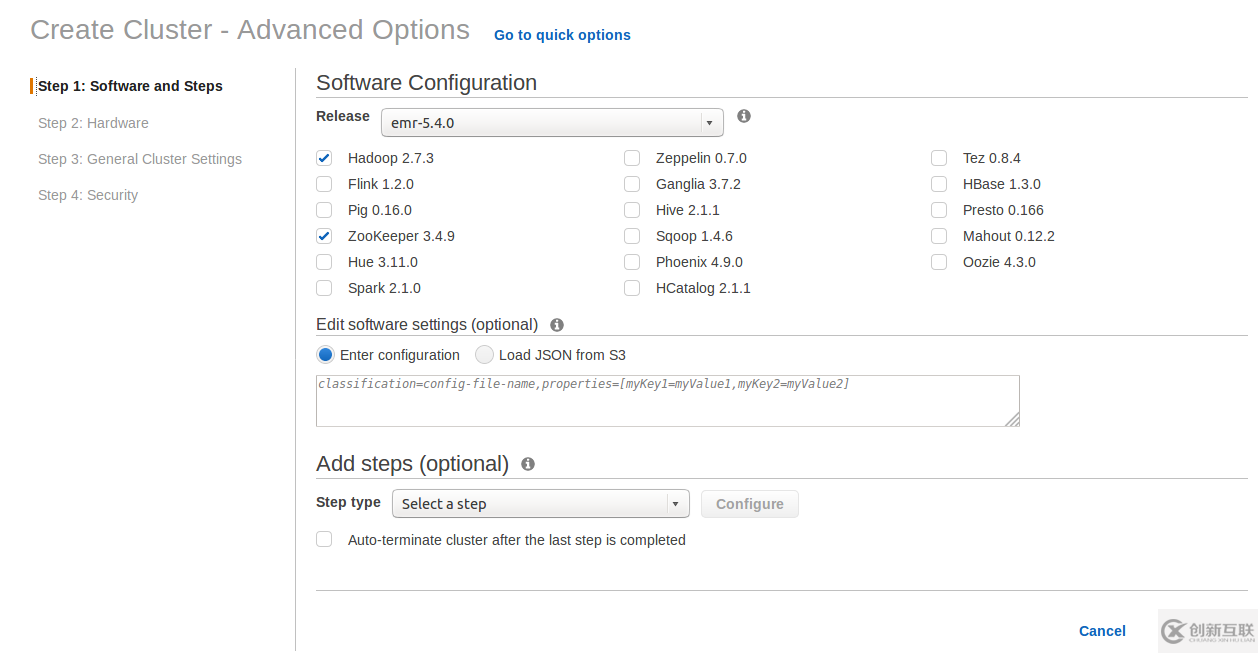Screen dimensions: 1258x653
Task: Enable the Zeppelin 0.7.0 checkbox
Action: point(632,158)
